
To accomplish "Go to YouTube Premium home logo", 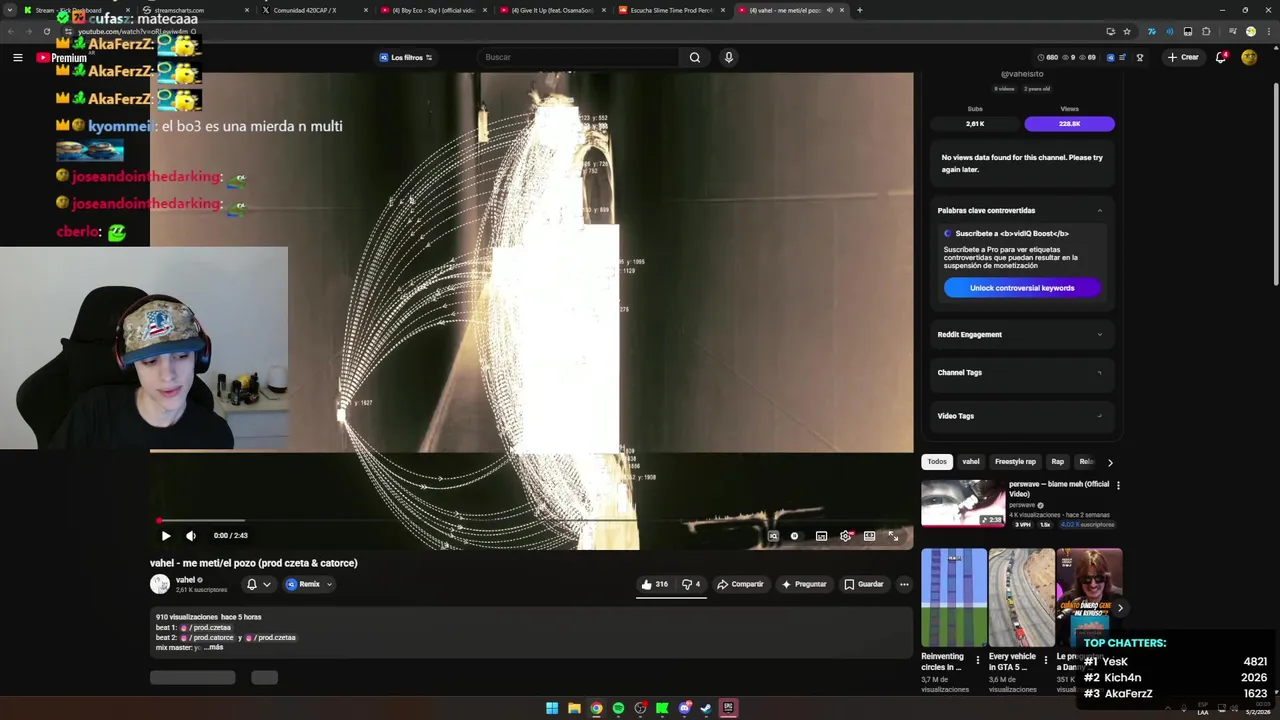I will point(61,57).
